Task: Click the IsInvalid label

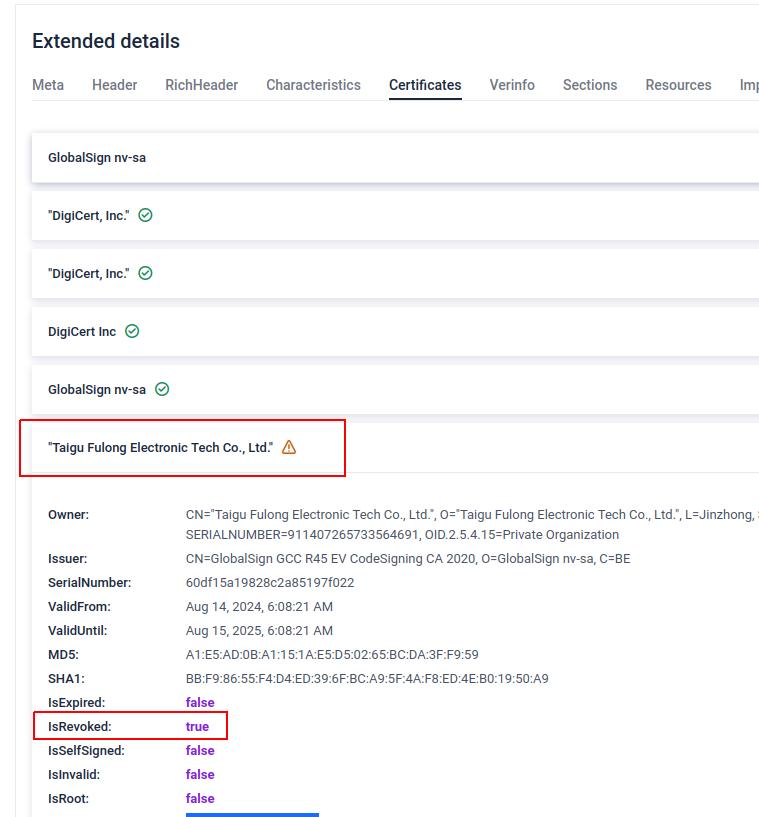Action: point(74,774)
